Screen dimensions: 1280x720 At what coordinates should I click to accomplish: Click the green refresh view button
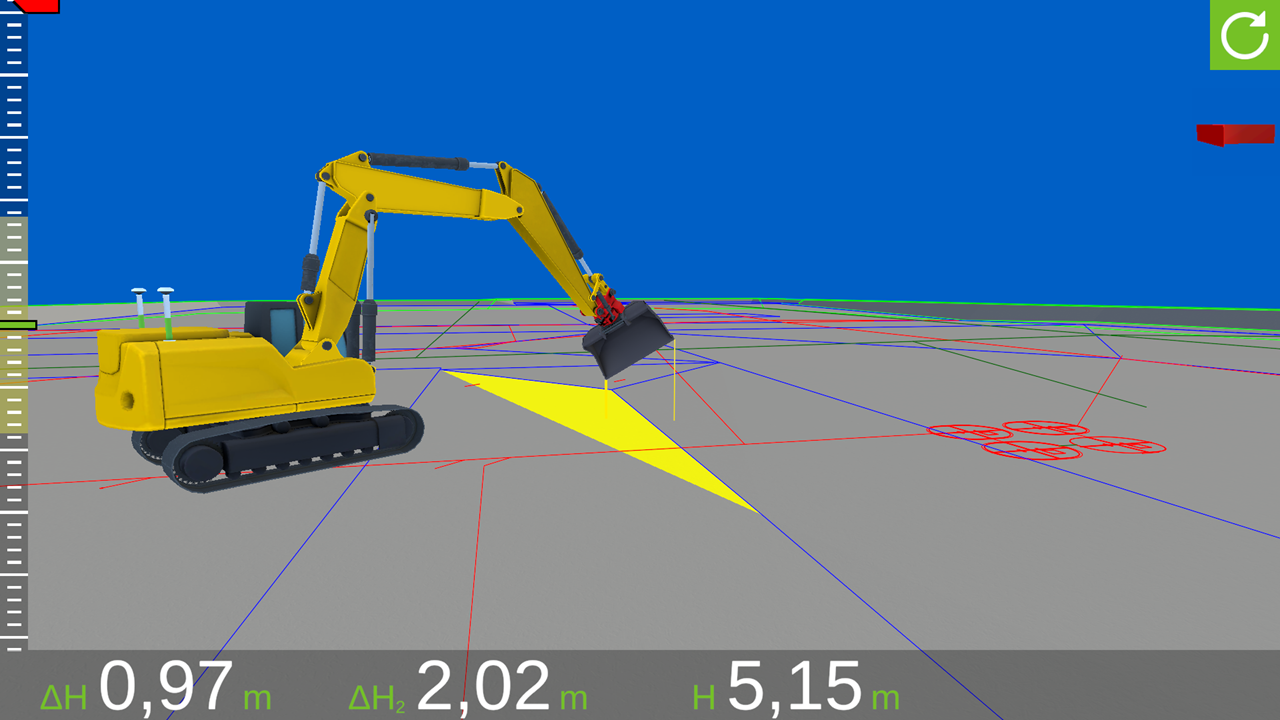pyautogui.click(x=1244, y=34)
